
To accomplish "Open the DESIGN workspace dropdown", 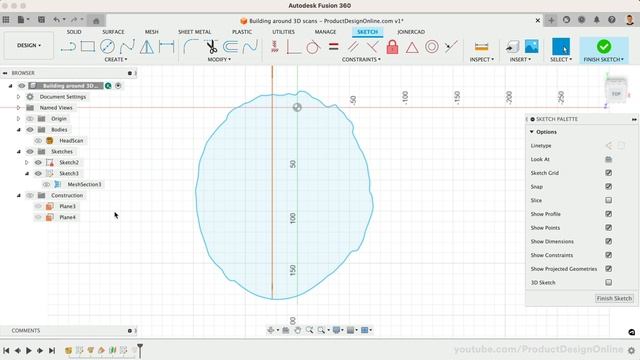I will coord(29,45).
